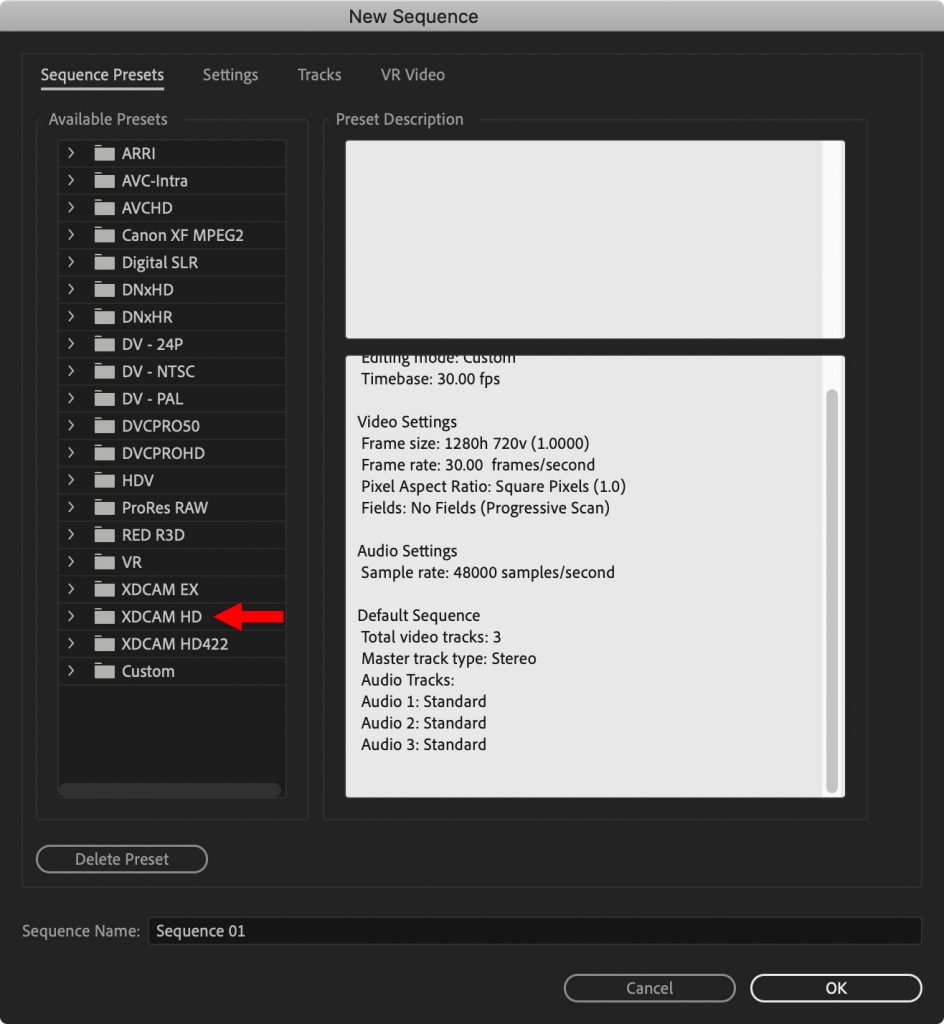Click the AVCHD folder icon
Viewport: 944px width, 1024px height.
click(x=104, y=208)
